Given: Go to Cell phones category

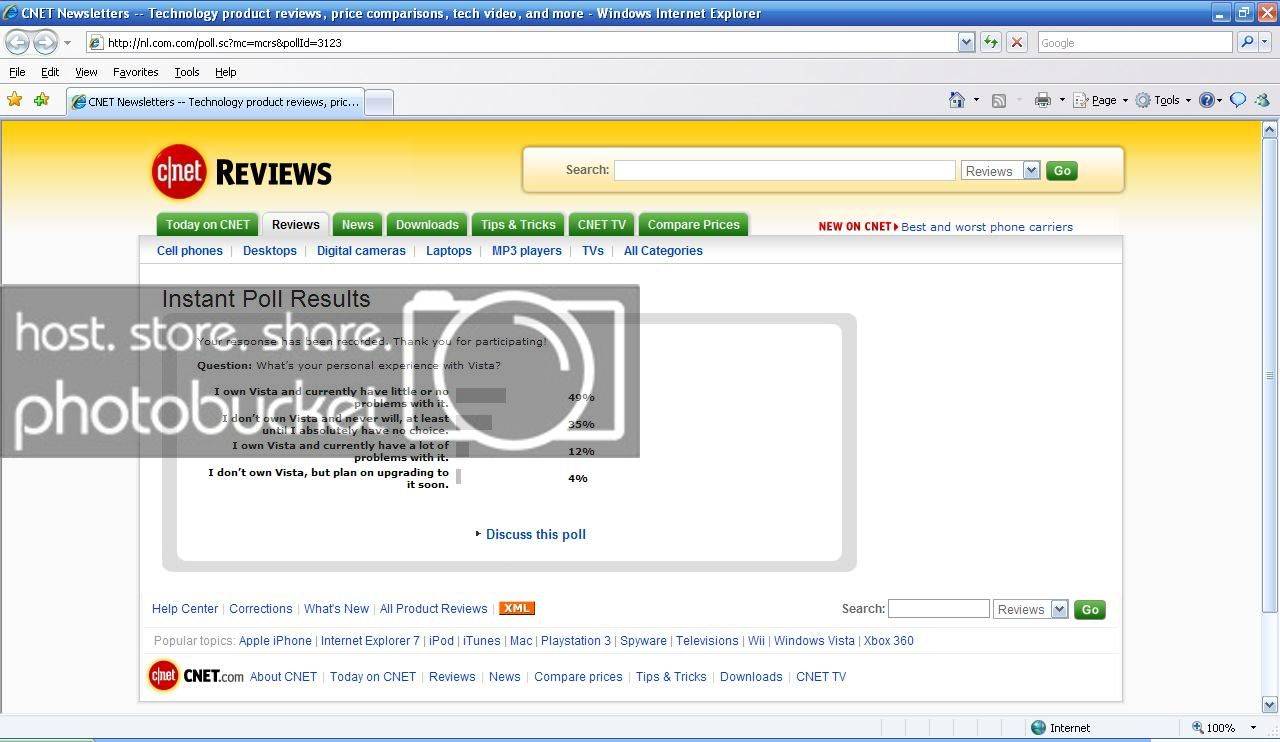Looking at the screenshot, I should coord(190,251).
